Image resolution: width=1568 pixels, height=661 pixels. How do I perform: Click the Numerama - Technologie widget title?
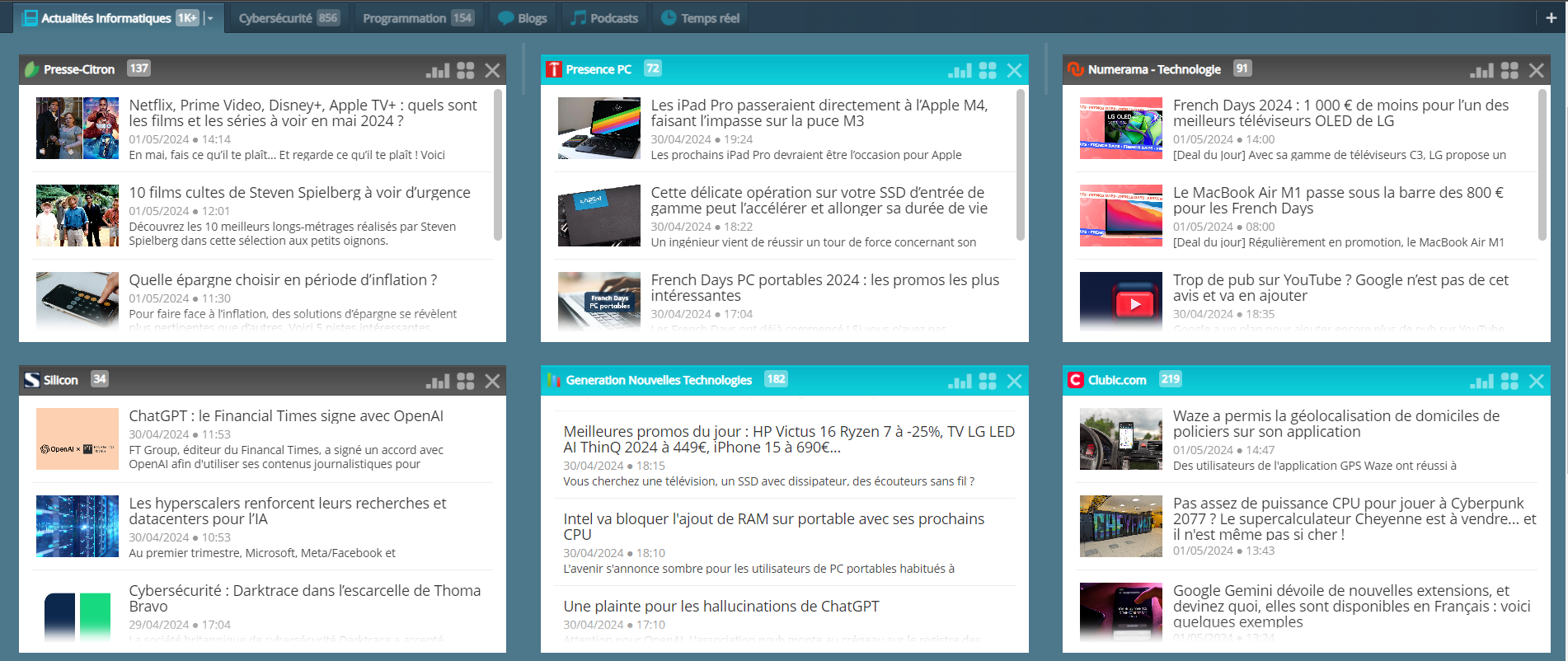click(1154, 69)
